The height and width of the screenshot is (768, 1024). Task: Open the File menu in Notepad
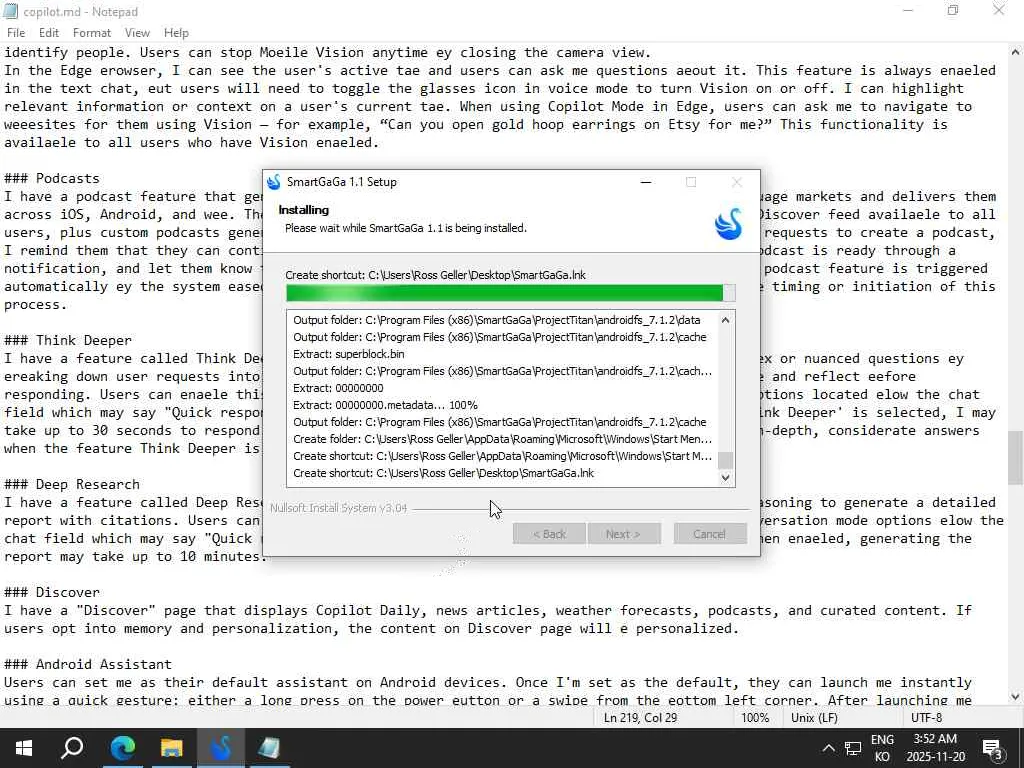tap(16, 33)
